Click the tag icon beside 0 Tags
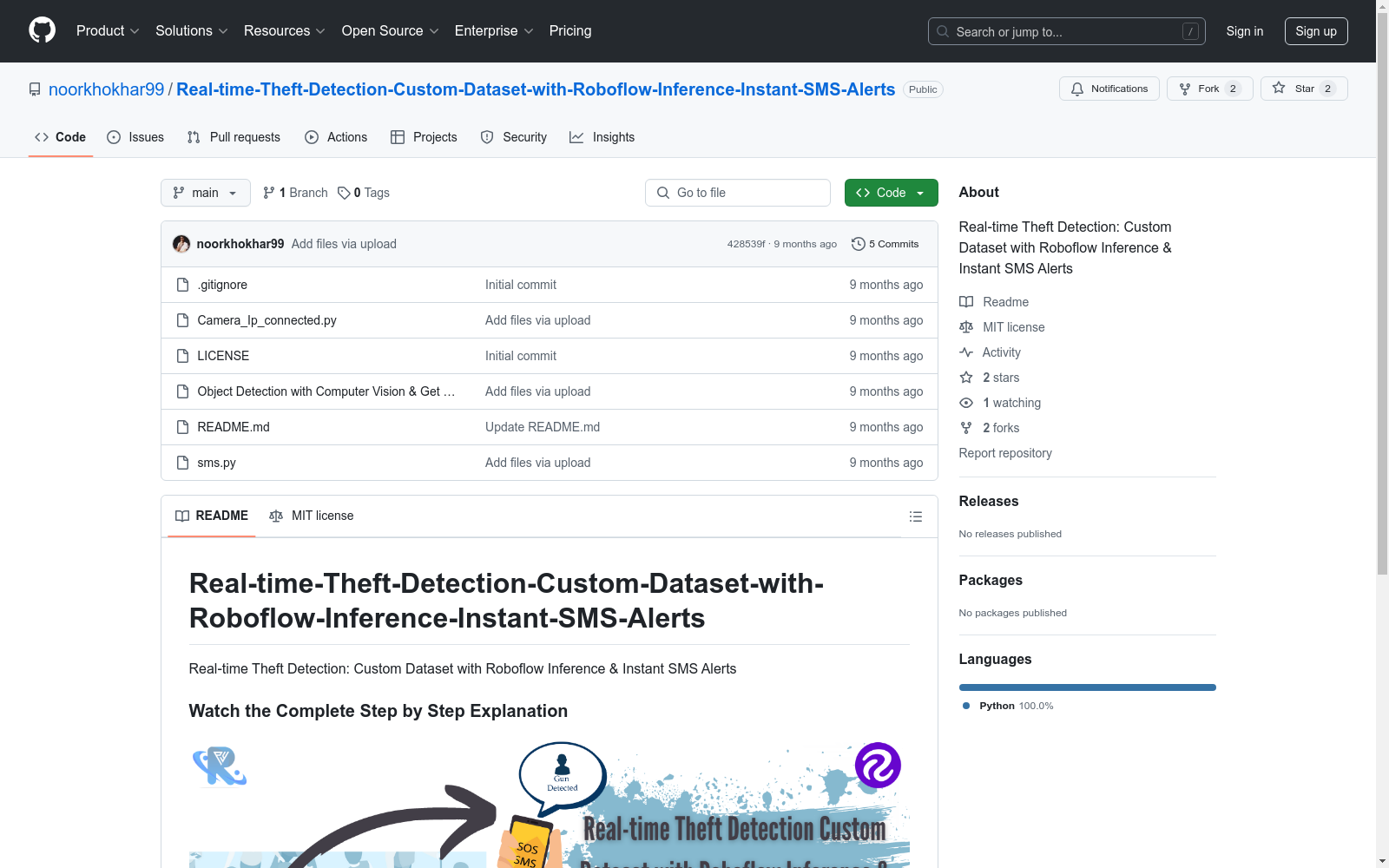Image resolution: width=1389 pixels, height=868 pixels. [x=344, y=193]
